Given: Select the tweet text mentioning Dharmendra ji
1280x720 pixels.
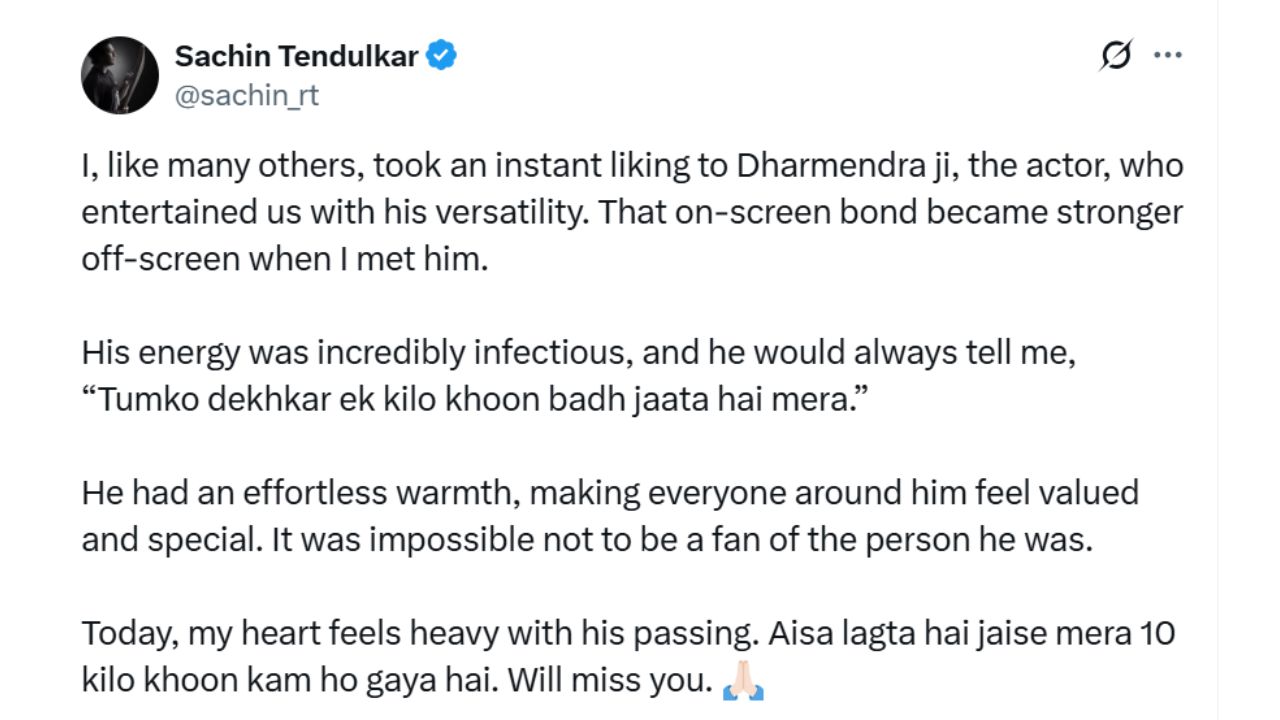Looking at the screenshot, I should pyautogui.click(x=630, y=211).
